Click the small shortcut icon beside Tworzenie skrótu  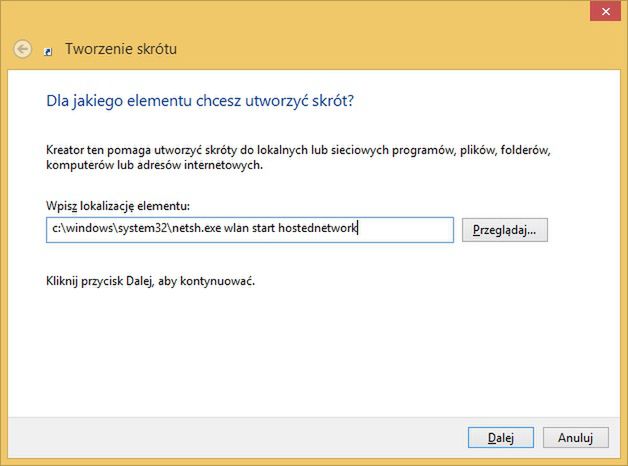[x=48, y=52]
